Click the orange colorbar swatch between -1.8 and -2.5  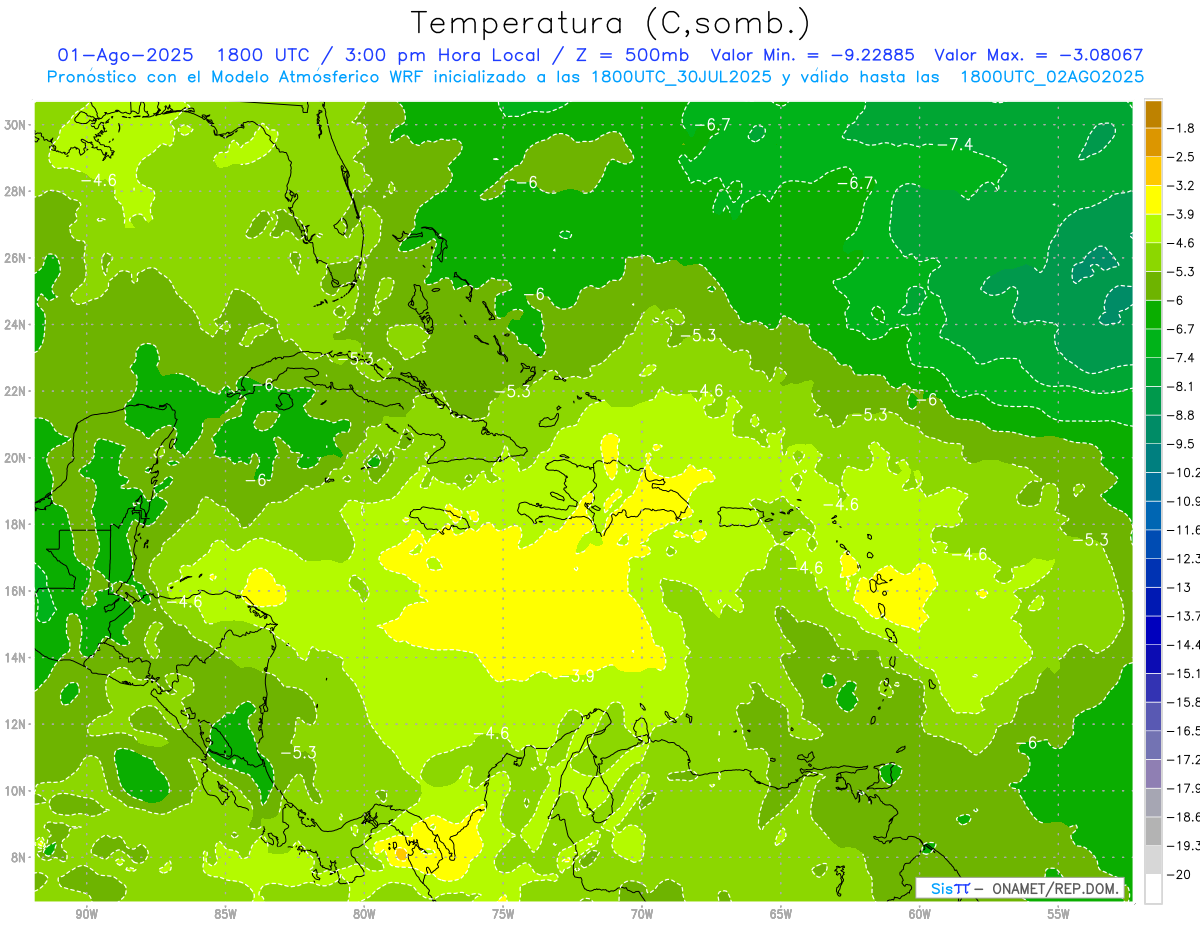pyautogui.click(x=1153, y=143)
